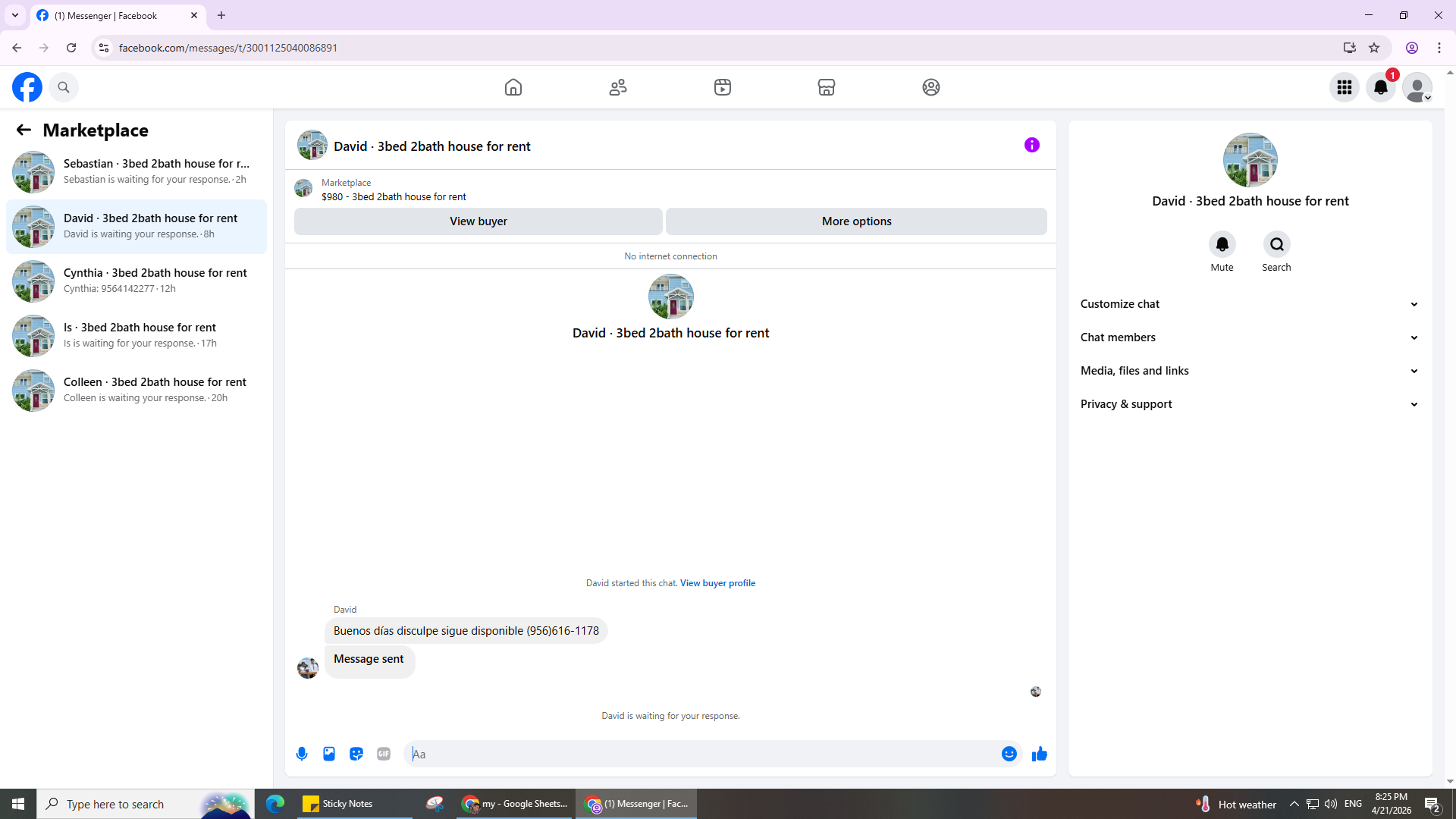Click the address bar URL
The image size is (1456, 819).
point(228,48)
